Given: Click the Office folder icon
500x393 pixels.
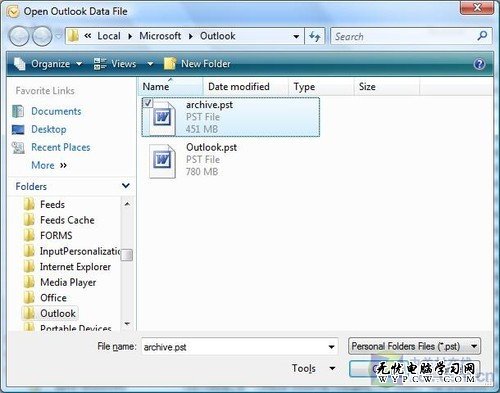Looking at the screenshot, I should 29,297.
